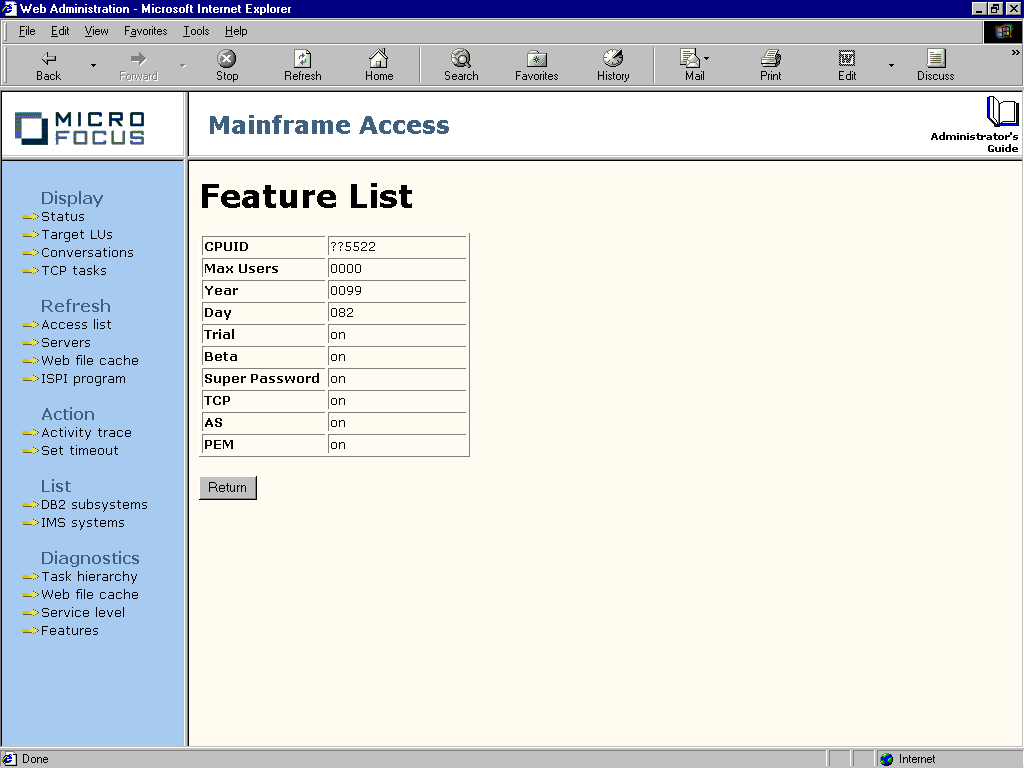
Task: Click the Internet zone icon in status bar
Action: click(884, 758)
